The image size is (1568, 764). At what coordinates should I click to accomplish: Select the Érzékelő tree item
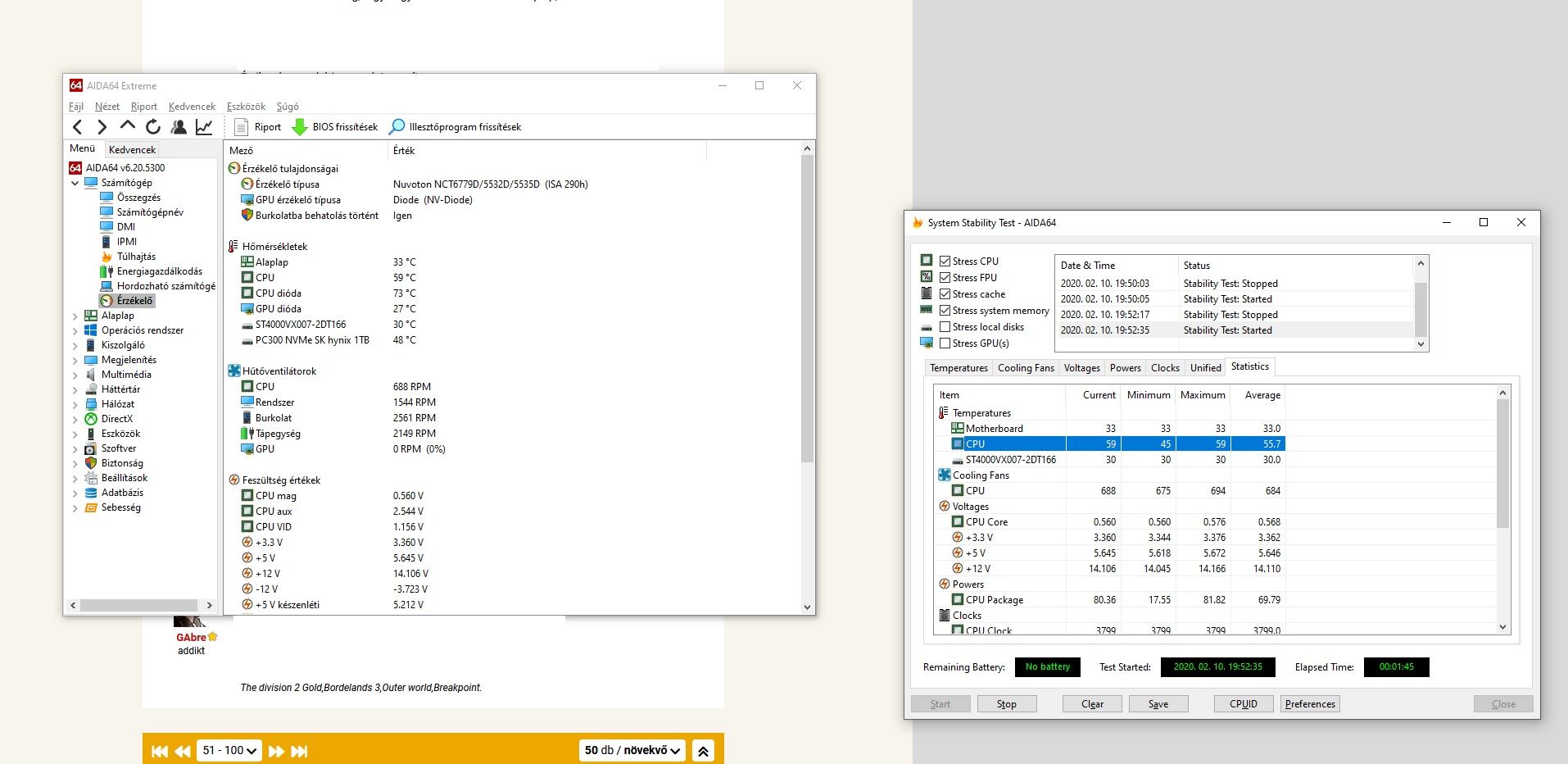pos(127,301)
